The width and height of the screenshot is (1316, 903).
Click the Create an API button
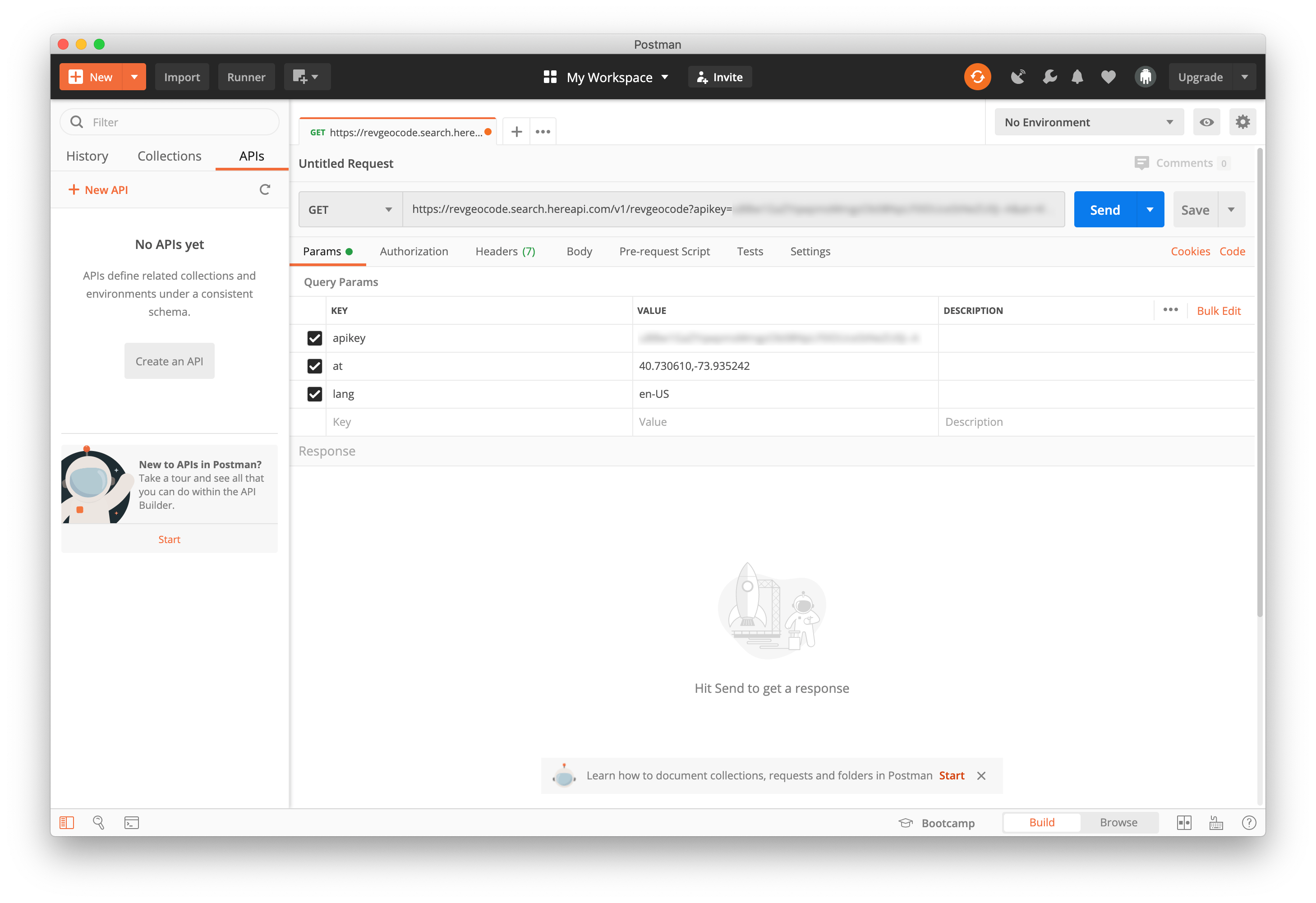169,361
